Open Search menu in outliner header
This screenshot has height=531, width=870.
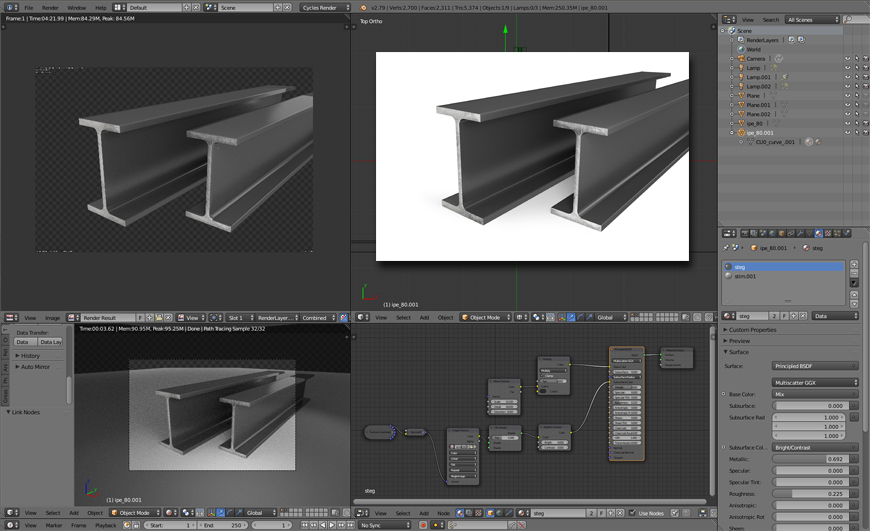pos(771,19)
